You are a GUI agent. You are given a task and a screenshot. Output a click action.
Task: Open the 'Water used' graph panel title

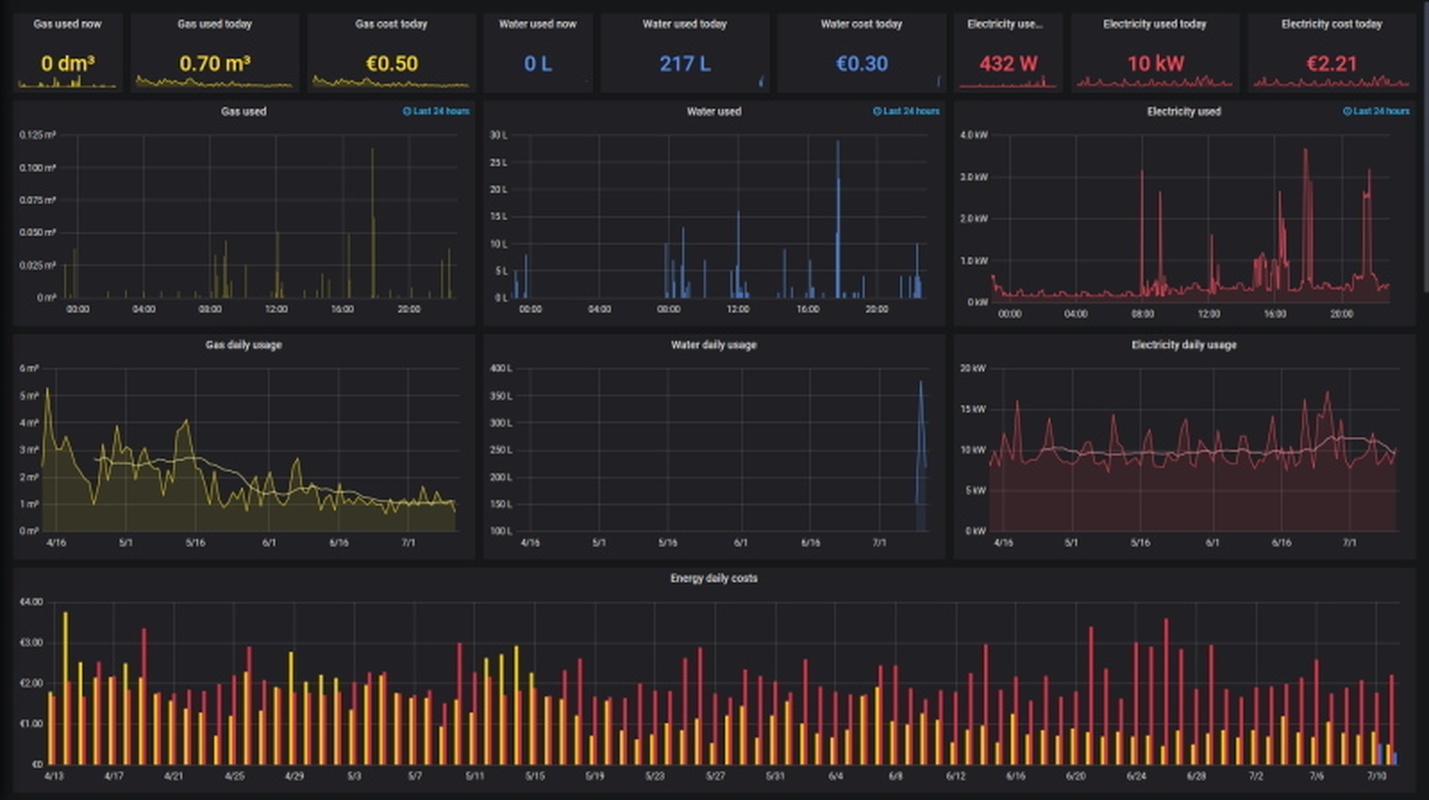[714, 111]
